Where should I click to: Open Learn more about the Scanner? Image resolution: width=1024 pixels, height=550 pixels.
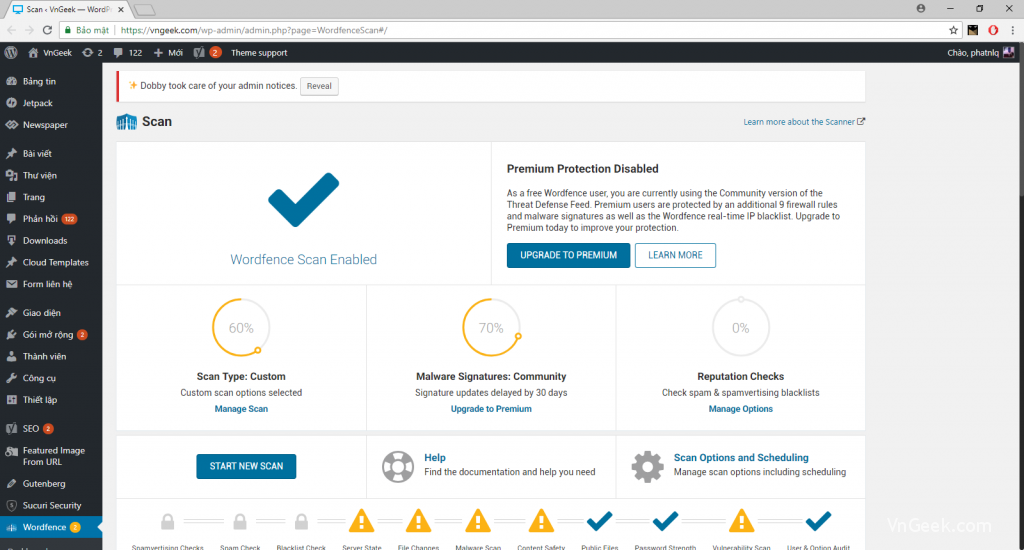(804, 122)
